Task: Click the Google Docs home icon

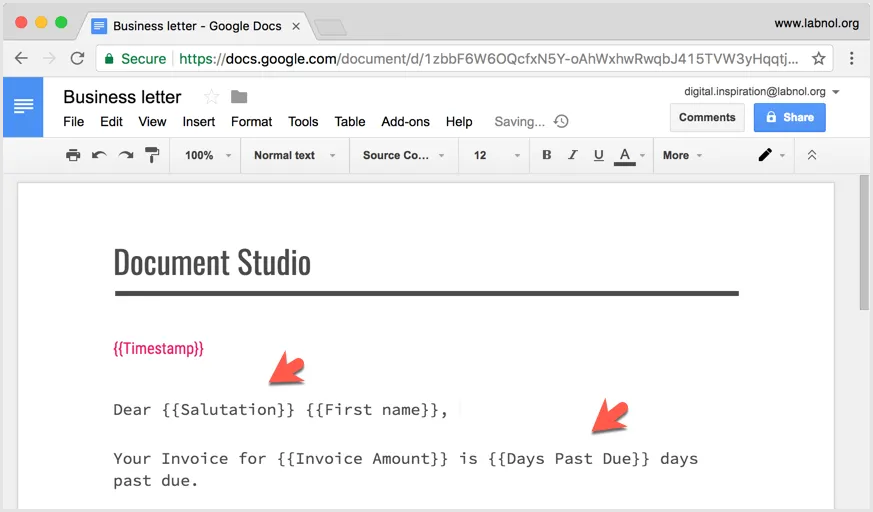Action: point(23,107)
